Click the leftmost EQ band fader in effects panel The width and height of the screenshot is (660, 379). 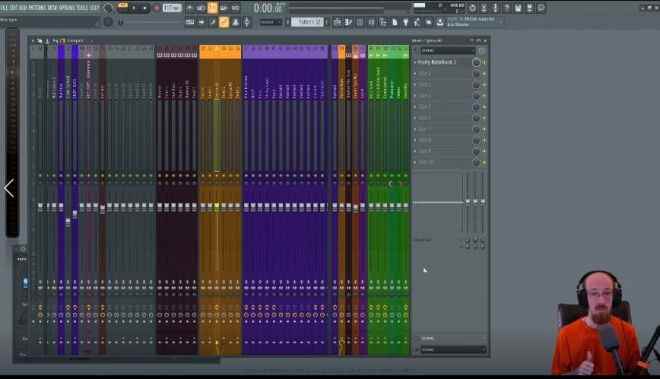coord(467,202)
